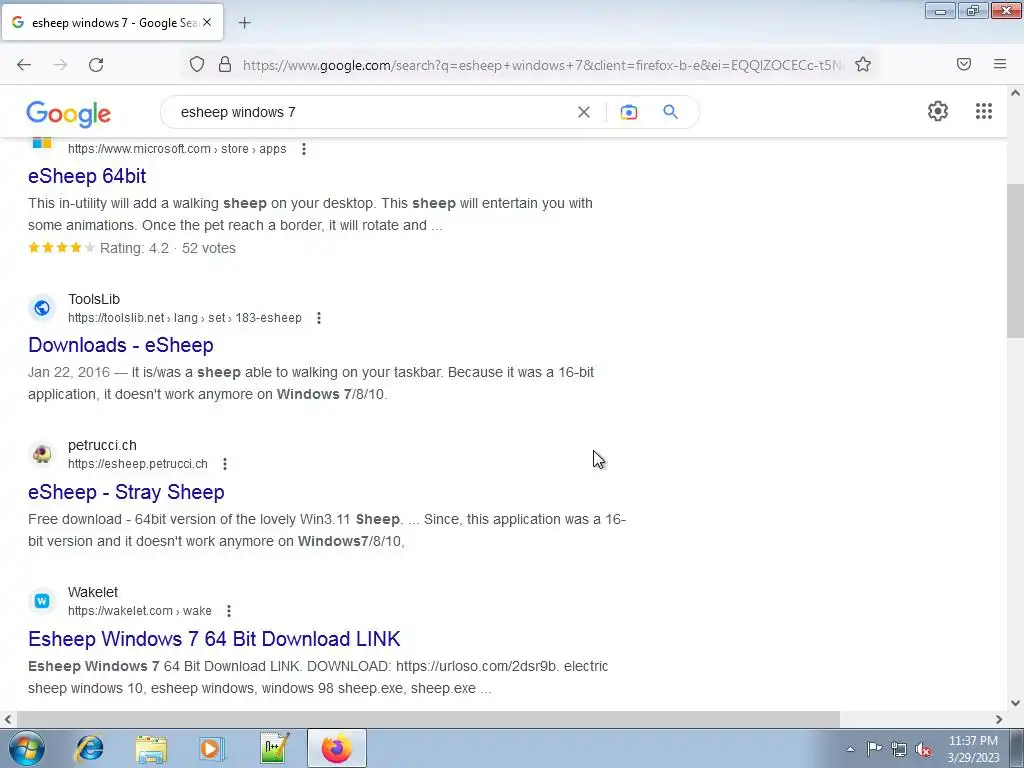Viewport: 1024px width, 768px height.
Task: Show hidden system tray icons
Action: [x=850, y=749]
